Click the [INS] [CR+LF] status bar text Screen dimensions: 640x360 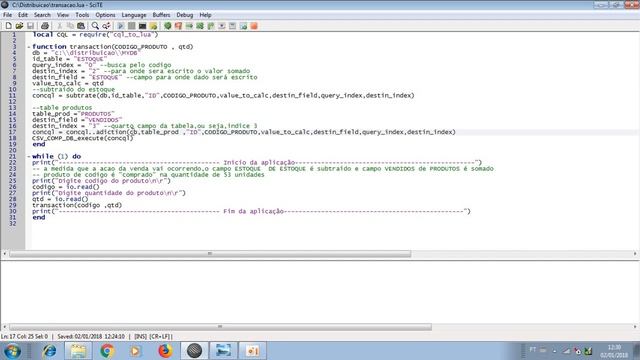click(x=153, y=337)
